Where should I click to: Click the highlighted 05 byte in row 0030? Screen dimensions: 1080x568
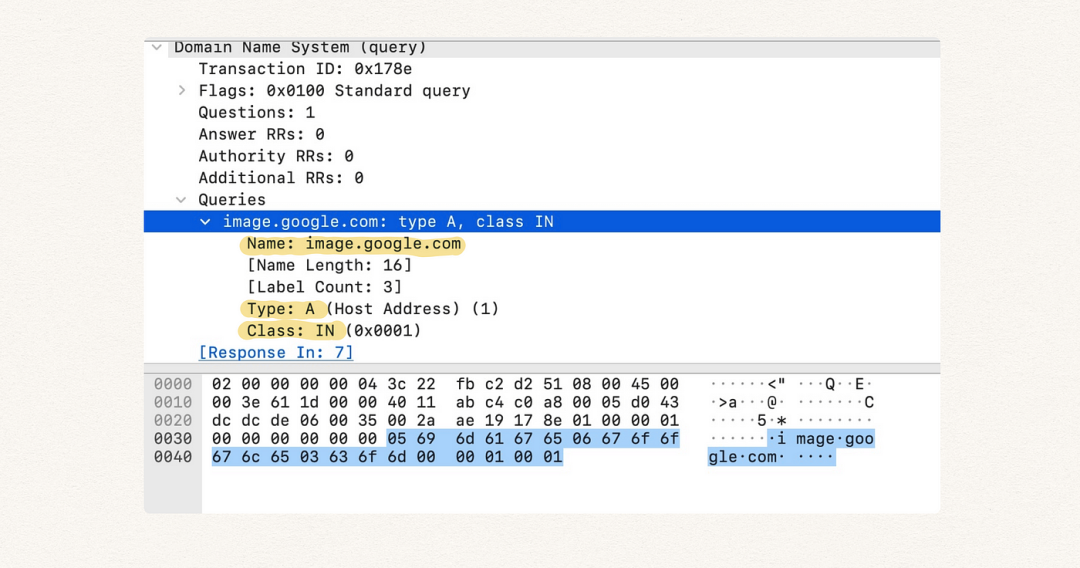pyautogui.click(x=397, y=439)
